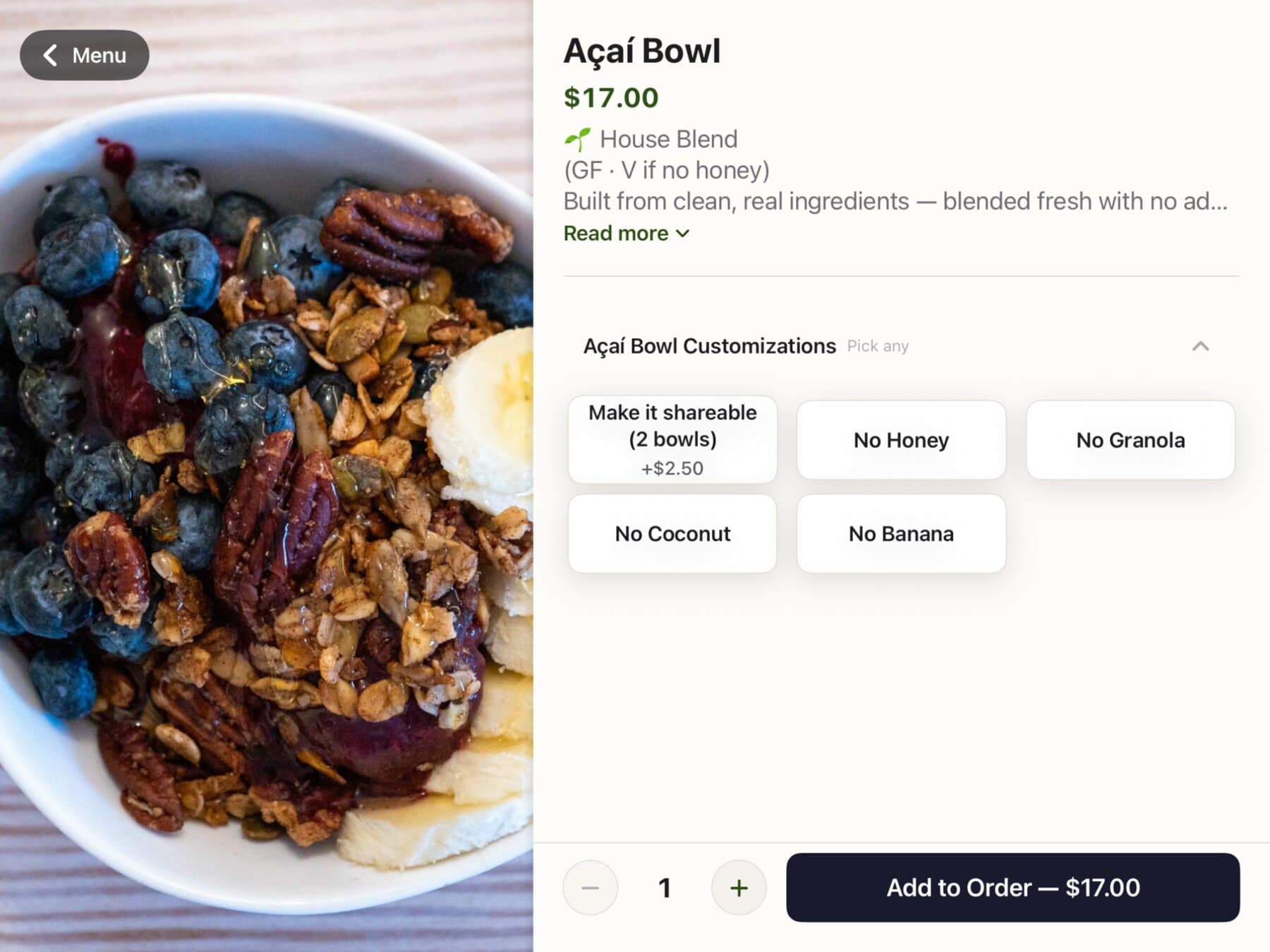This screenshot has width=1270, height=952.
Task: Select the No Coconut customization
Action: tap(672, 534)
